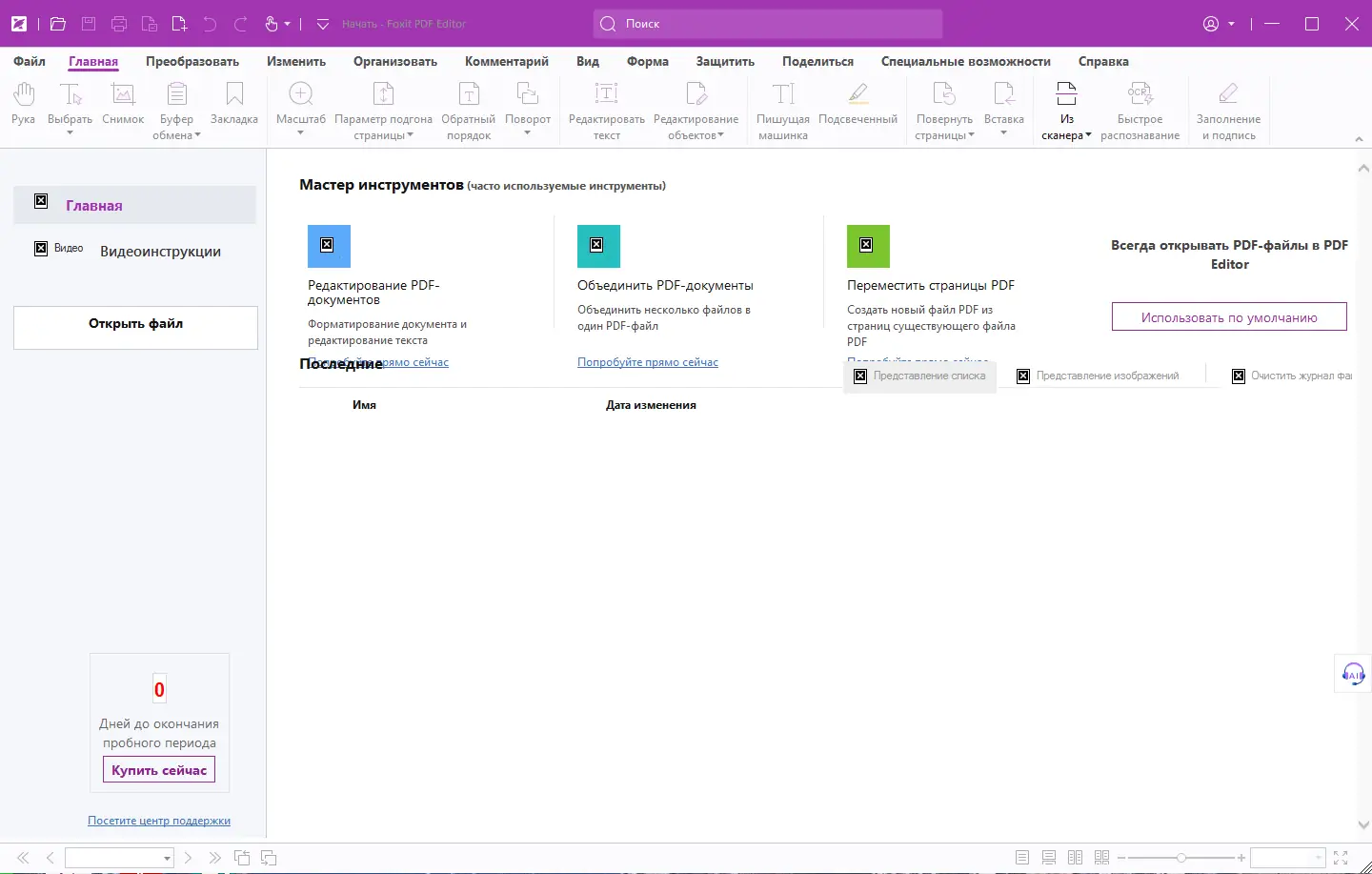The height and width of the screenshot is (874, 1372).
Task: Open the Вставка insert dropdown
Action: click(x=1003, y=133)
